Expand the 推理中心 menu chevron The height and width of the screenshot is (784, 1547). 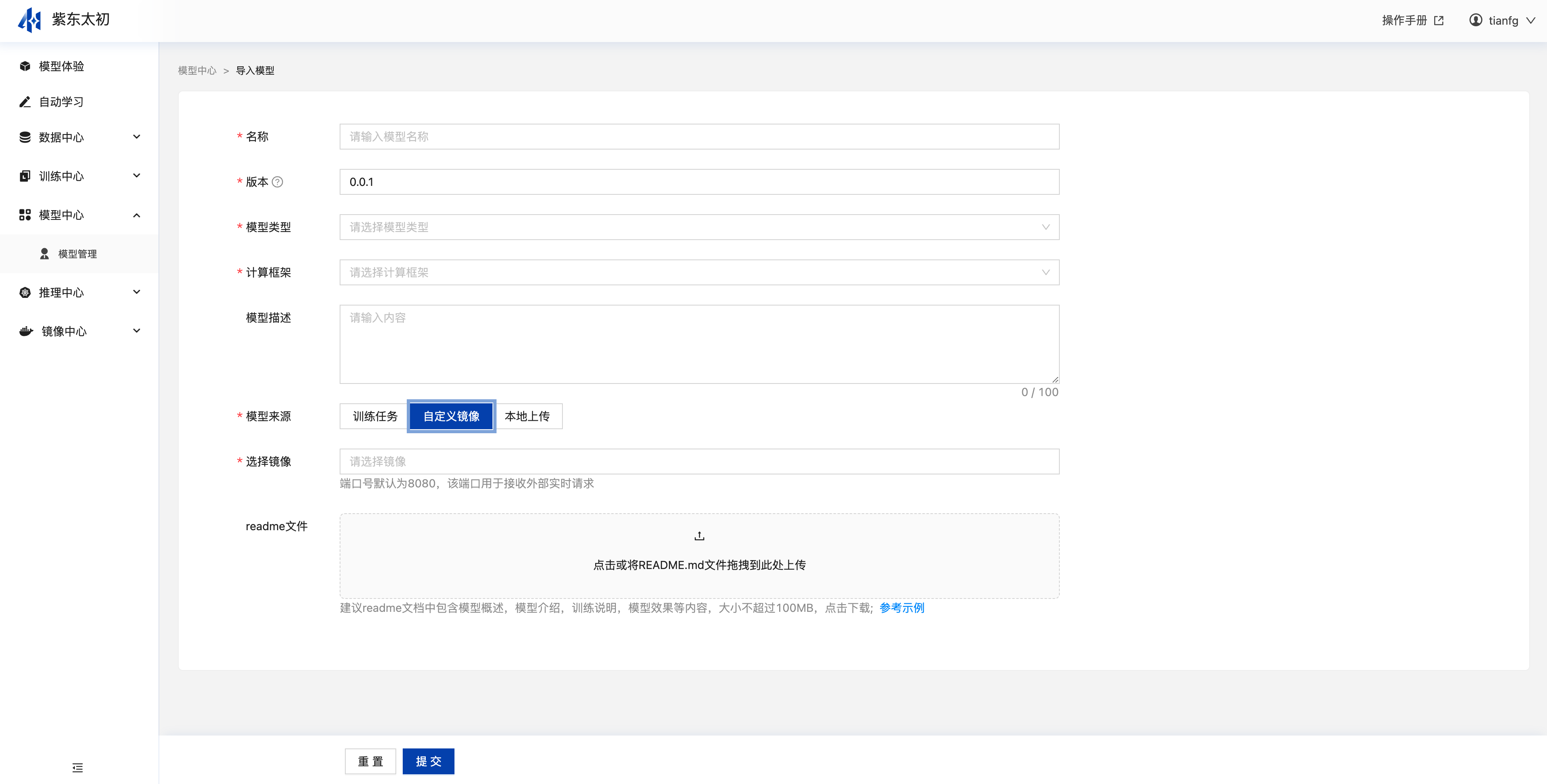click(136, 292)
